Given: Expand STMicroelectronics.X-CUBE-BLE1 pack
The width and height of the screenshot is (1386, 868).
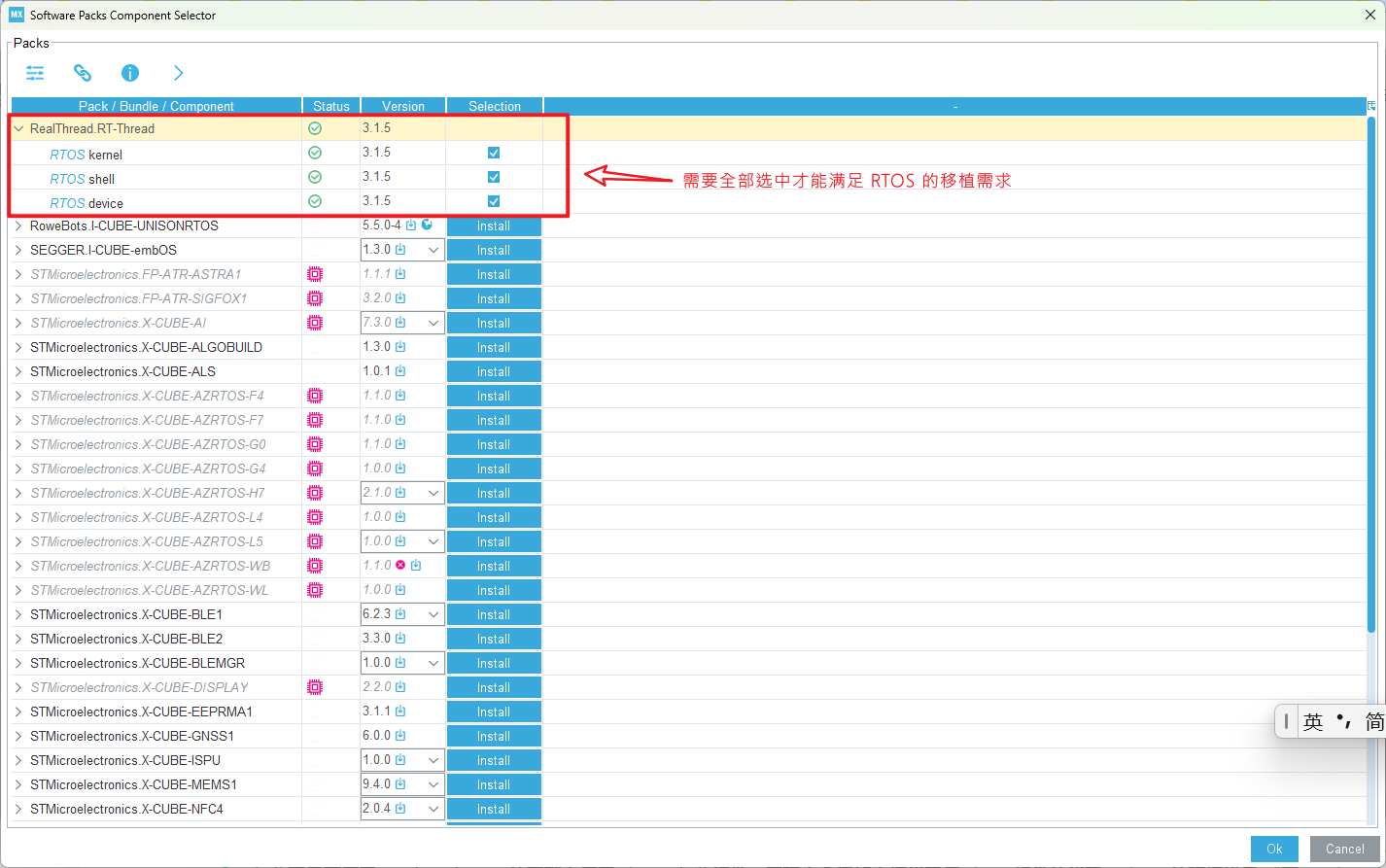Looking at the screenshot, I should (18, 614).
